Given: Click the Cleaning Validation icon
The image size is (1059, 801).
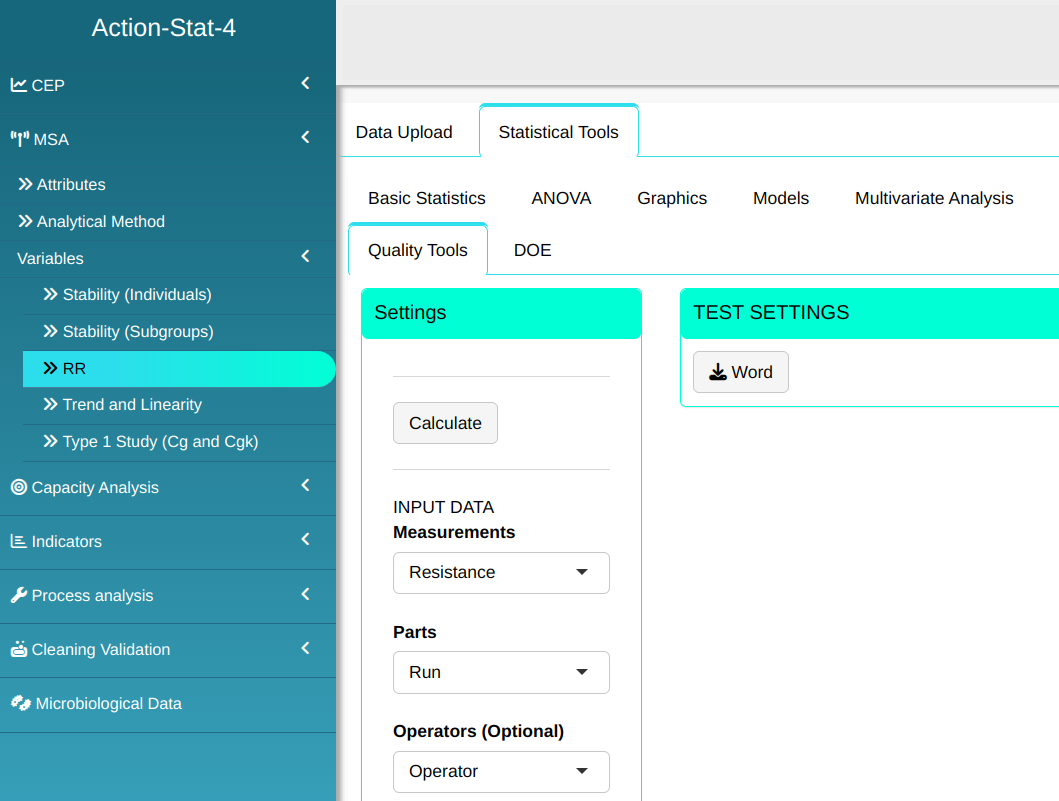Looking at the screenshot, I should click(x=18, y=649).
